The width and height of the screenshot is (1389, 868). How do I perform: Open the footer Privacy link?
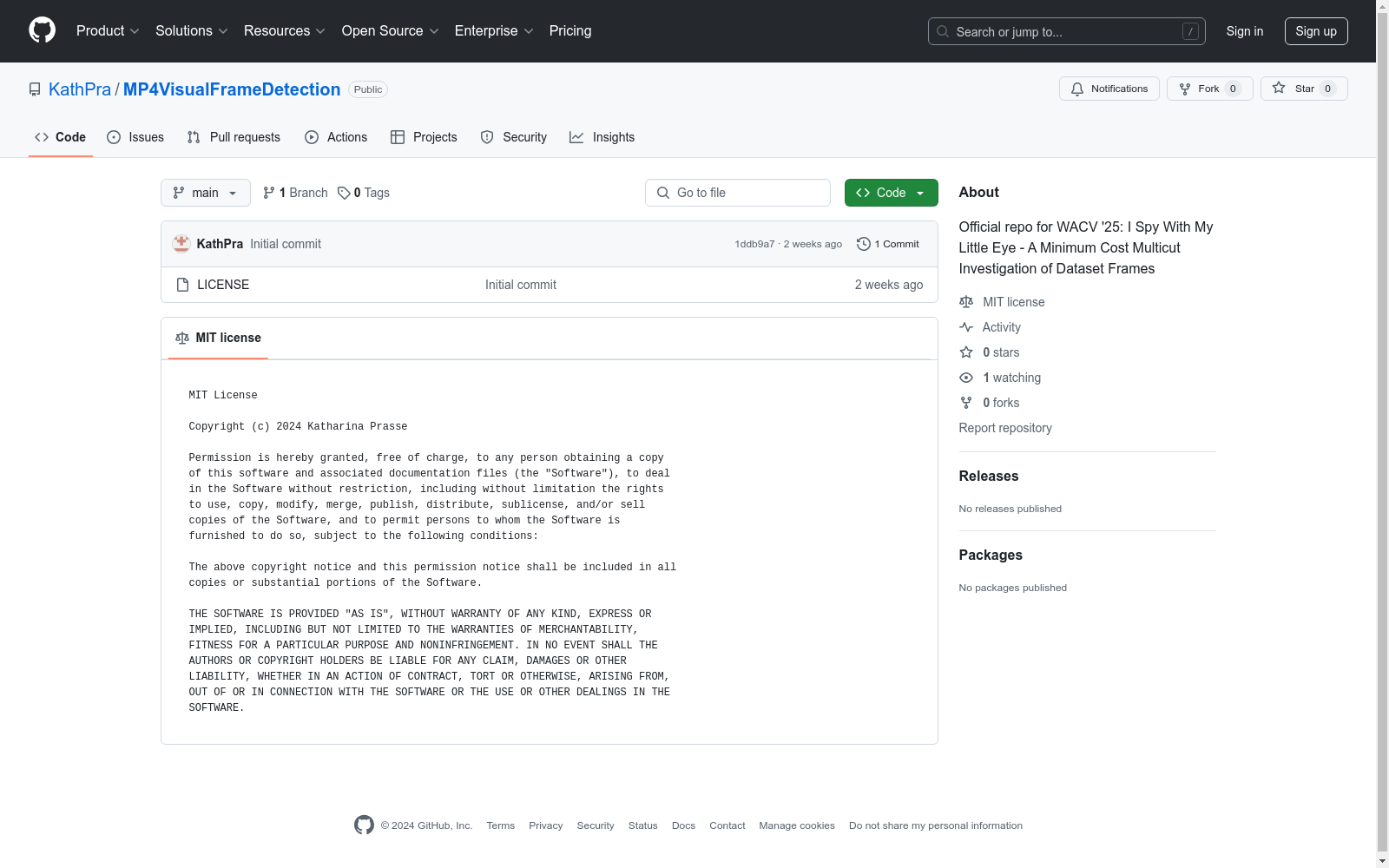(546, 825)
